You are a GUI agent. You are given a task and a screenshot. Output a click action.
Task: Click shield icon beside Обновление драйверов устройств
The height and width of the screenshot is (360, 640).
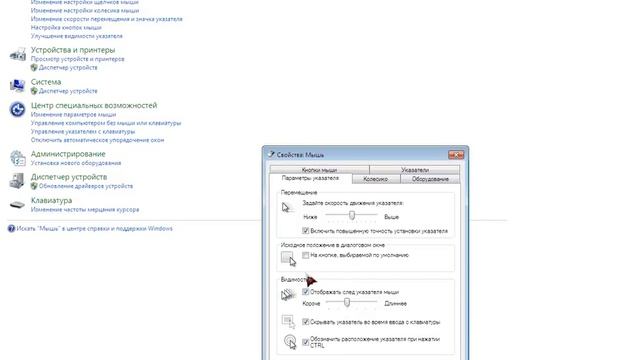pos(34,186)
